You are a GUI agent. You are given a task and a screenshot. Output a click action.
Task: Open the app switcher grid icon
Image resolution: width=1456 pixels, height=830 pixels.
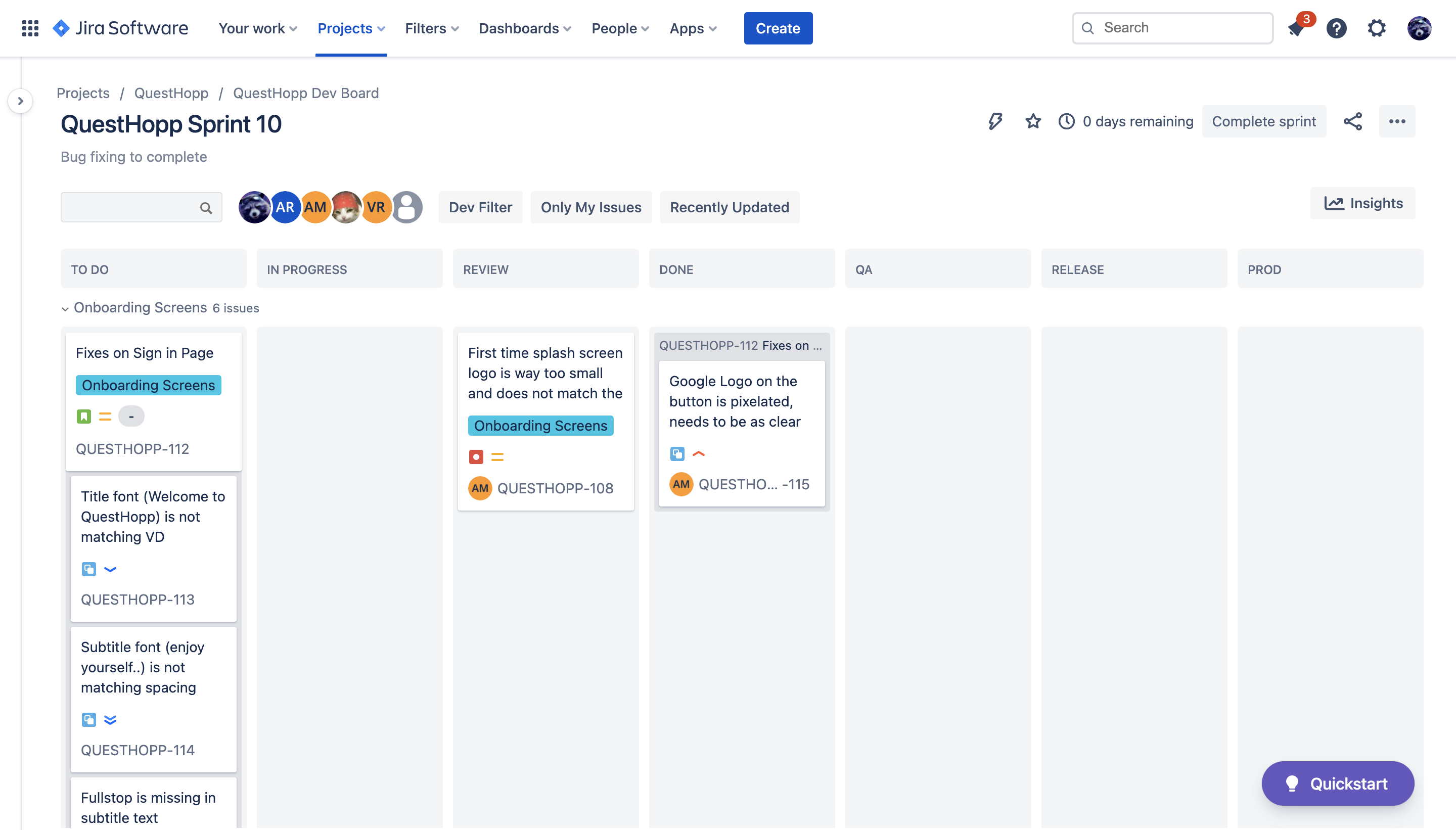(30, 28)
